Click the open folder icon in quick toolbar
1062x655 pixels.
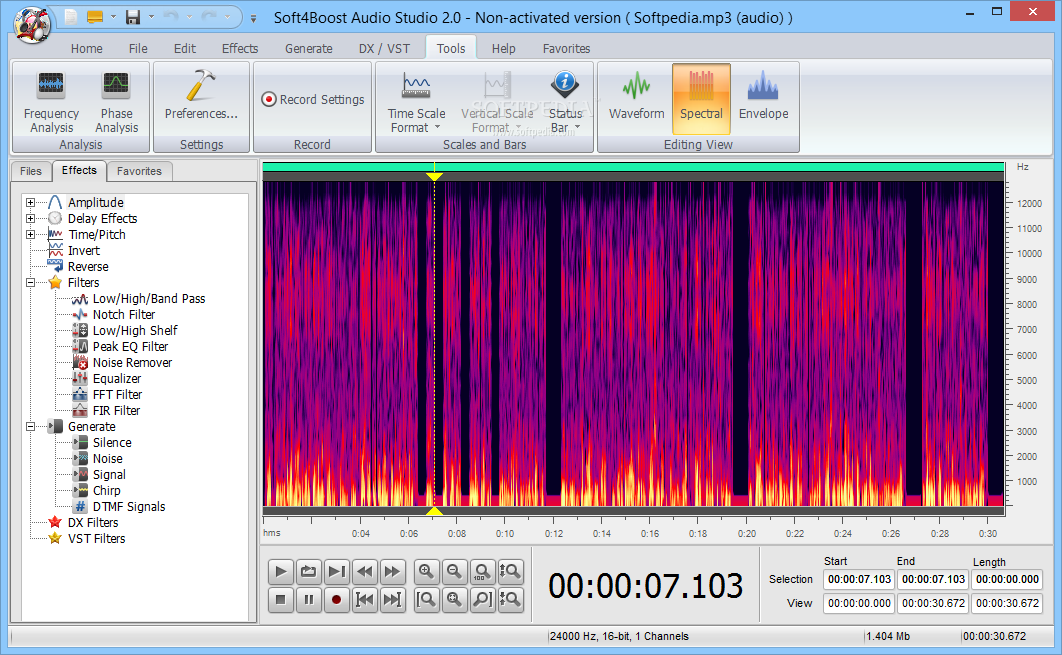click(x=95, y=17)
